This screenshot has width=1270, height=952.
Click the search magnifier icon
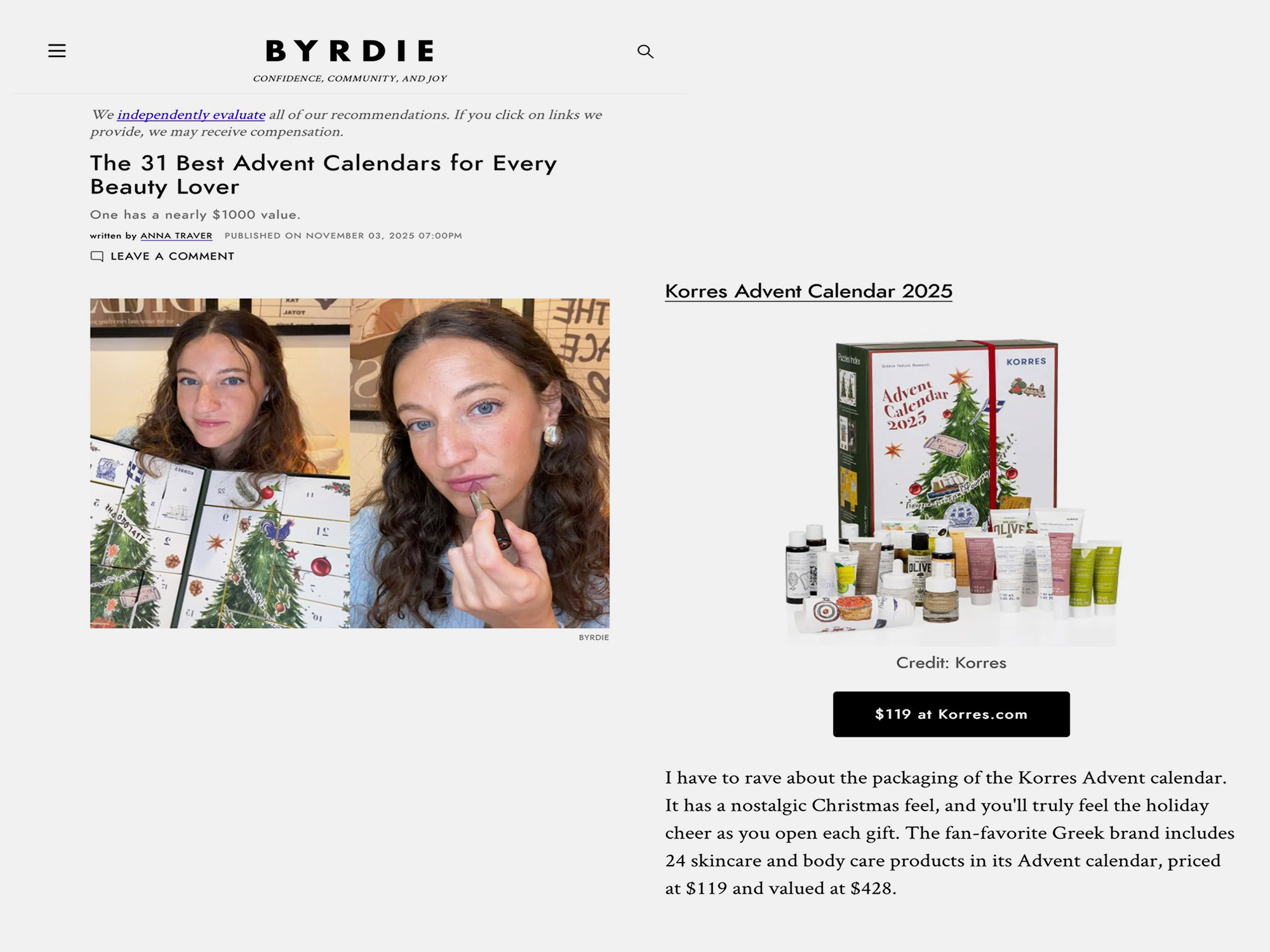[x=645, y=51]
